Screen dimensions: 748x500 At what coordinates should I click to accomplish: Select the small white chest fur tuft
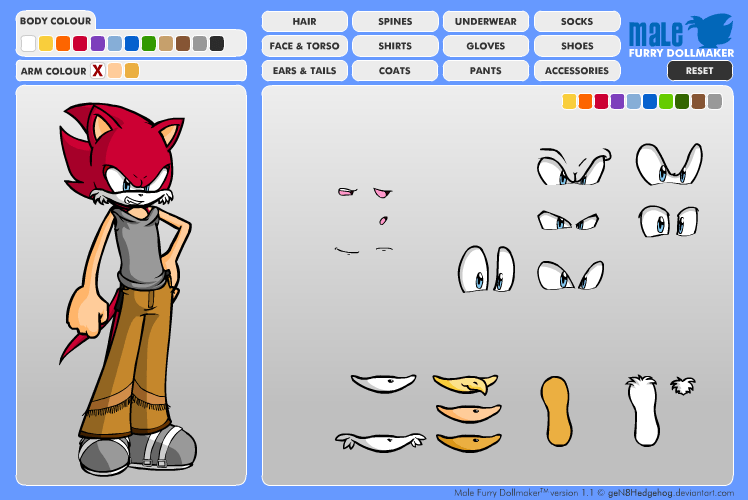point(683,385)
